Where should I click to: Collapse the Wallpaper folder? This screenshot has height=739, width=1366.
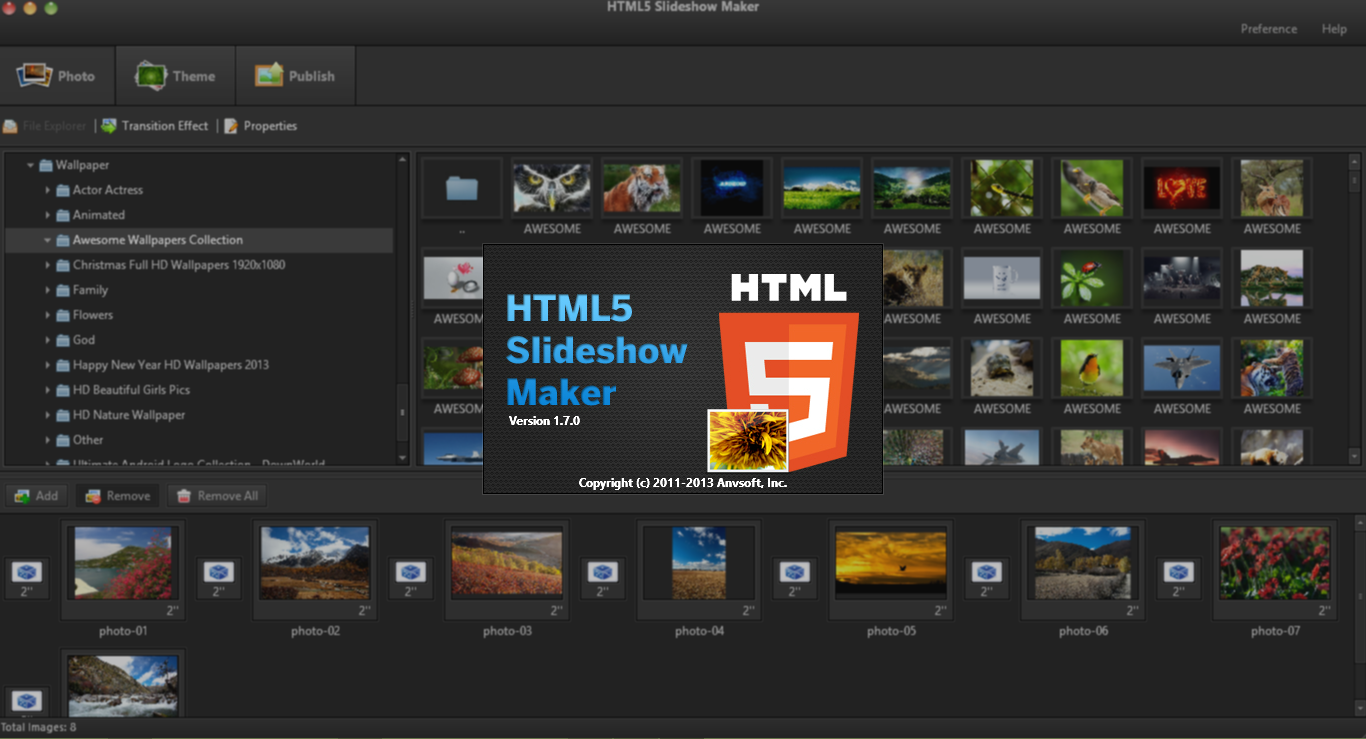31,165
